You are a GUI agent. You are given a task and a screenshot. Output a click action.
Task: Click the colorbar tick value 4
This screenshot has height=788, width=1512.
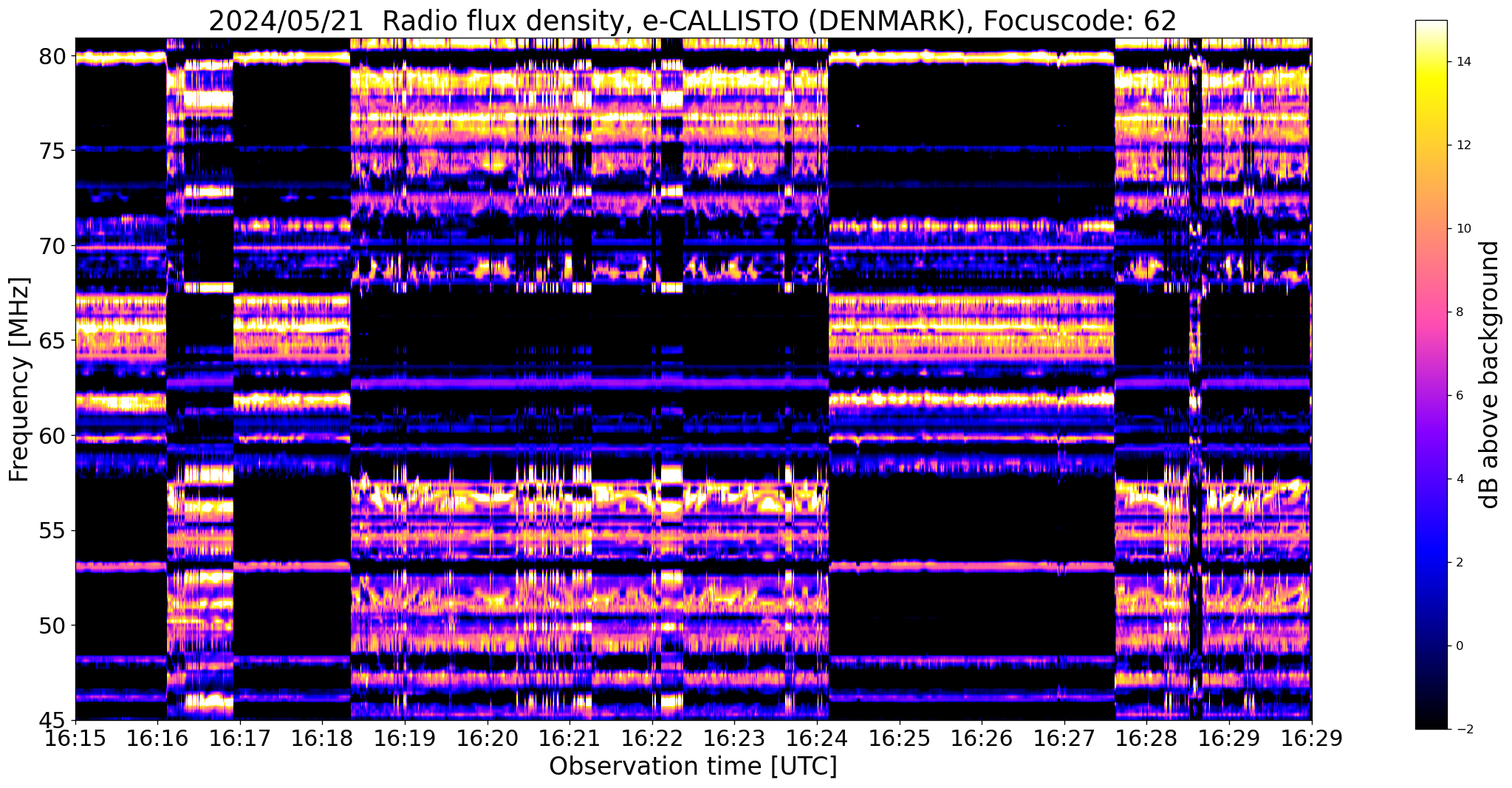click(x=1459, y=479)
